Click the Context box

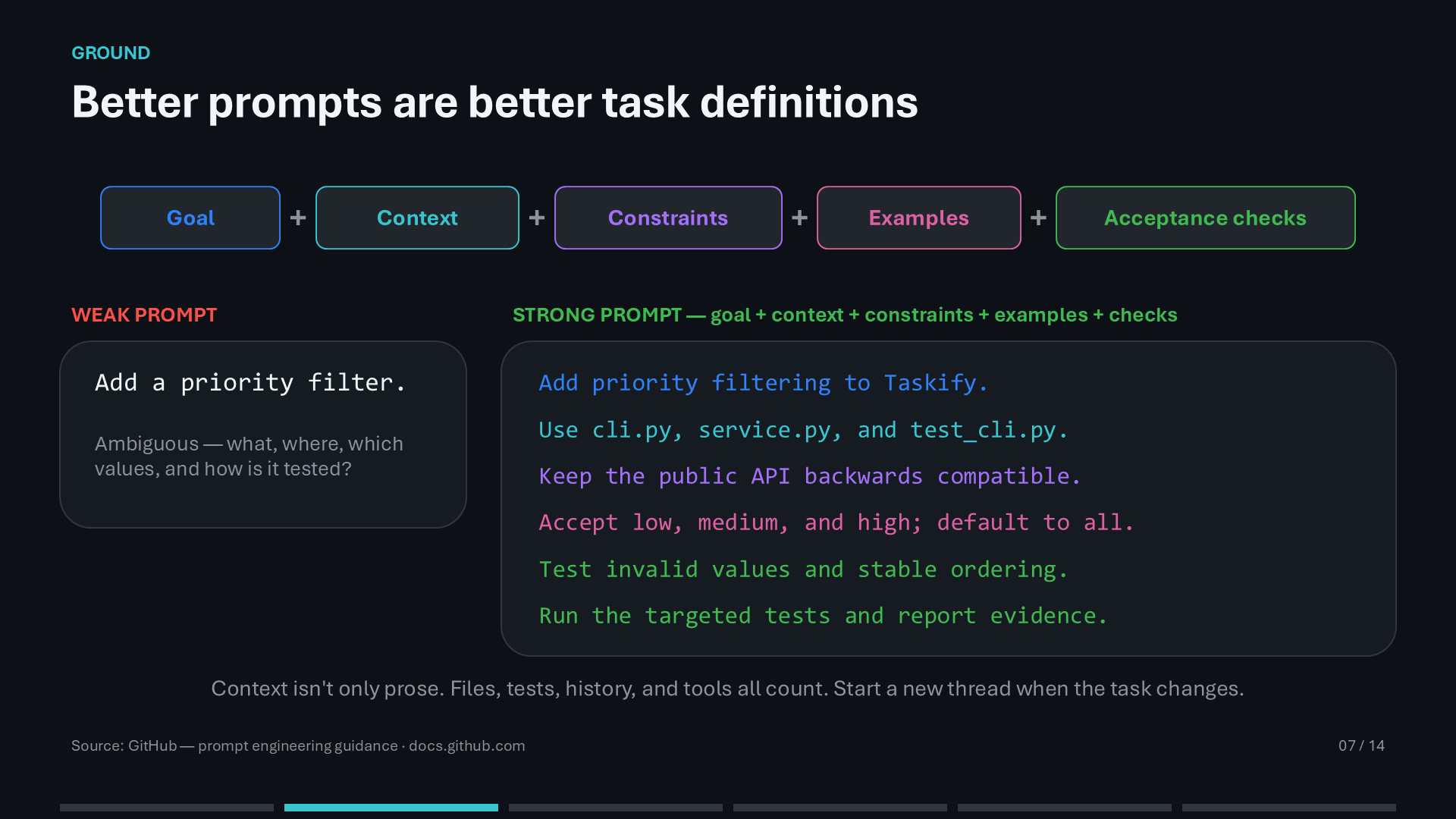click(x=417, y=218)
